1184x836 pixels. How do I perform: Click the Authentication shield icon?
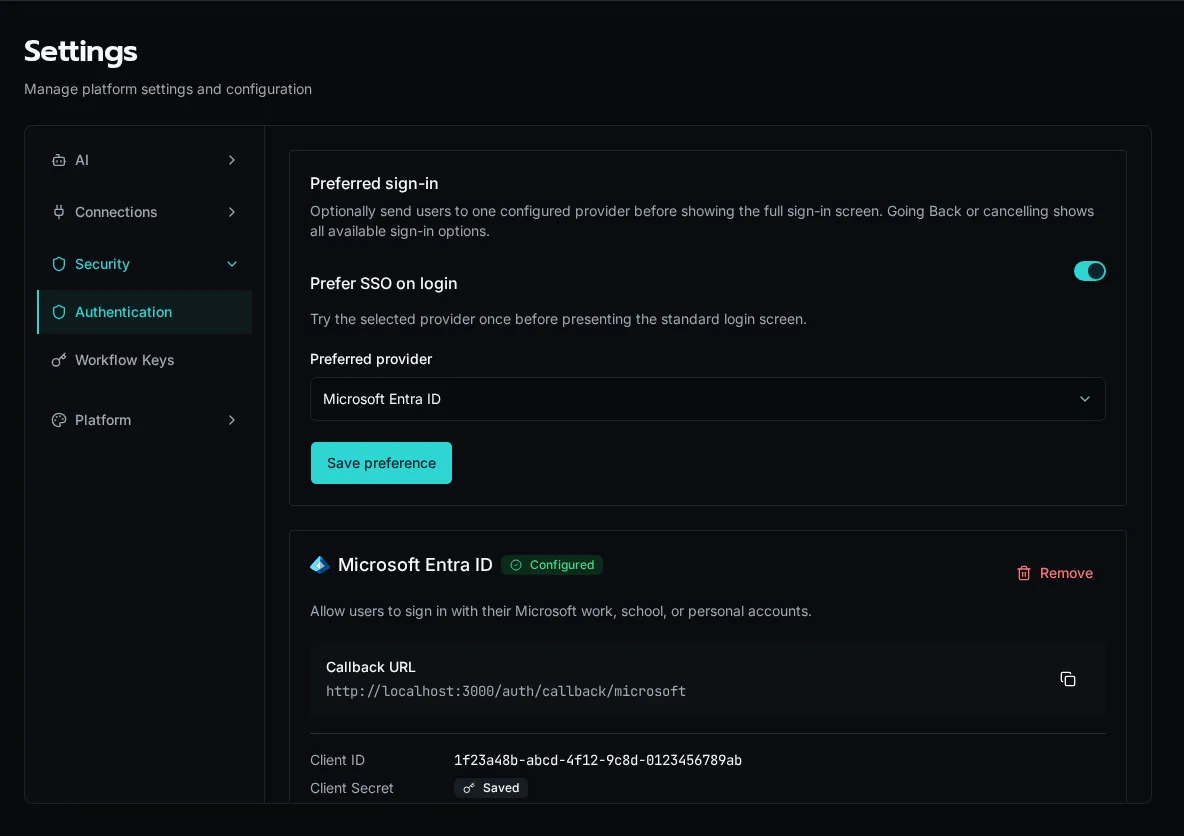[59, 312]
